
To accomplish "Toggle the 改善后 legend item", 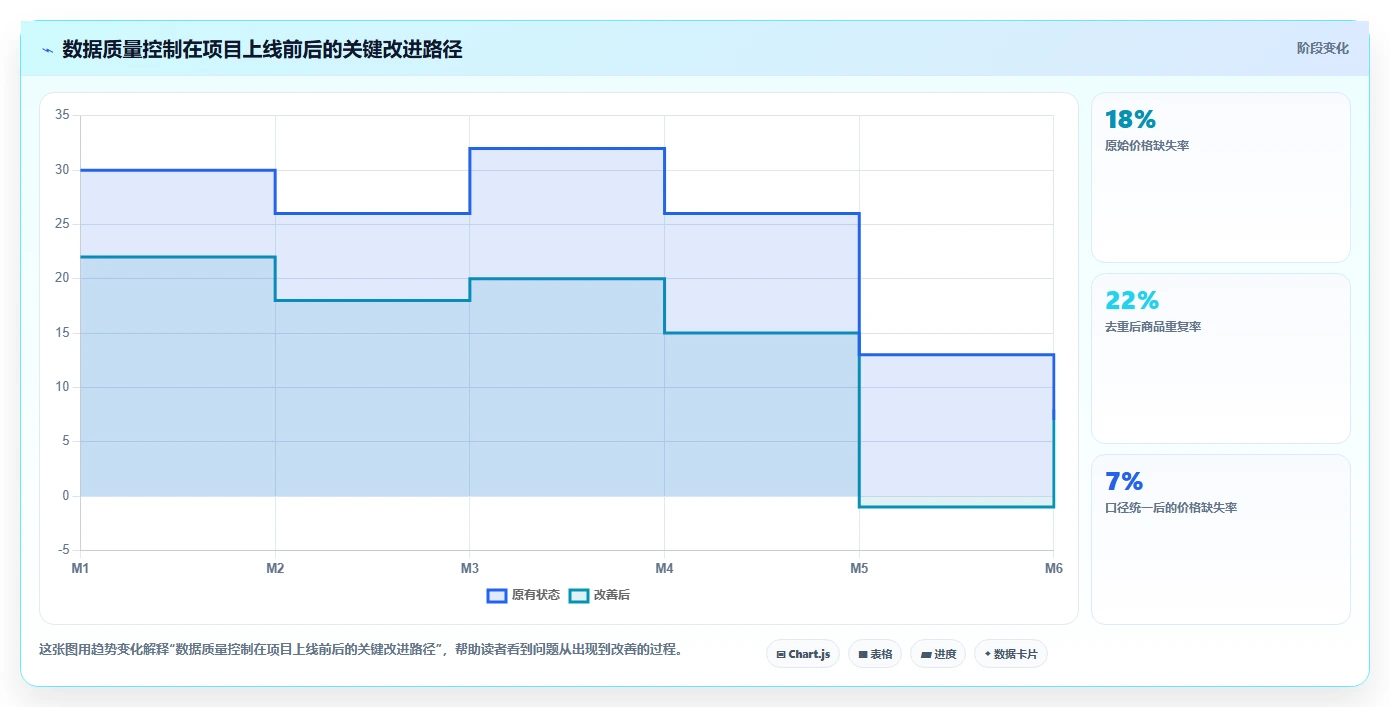I will (x=599, y=595).
